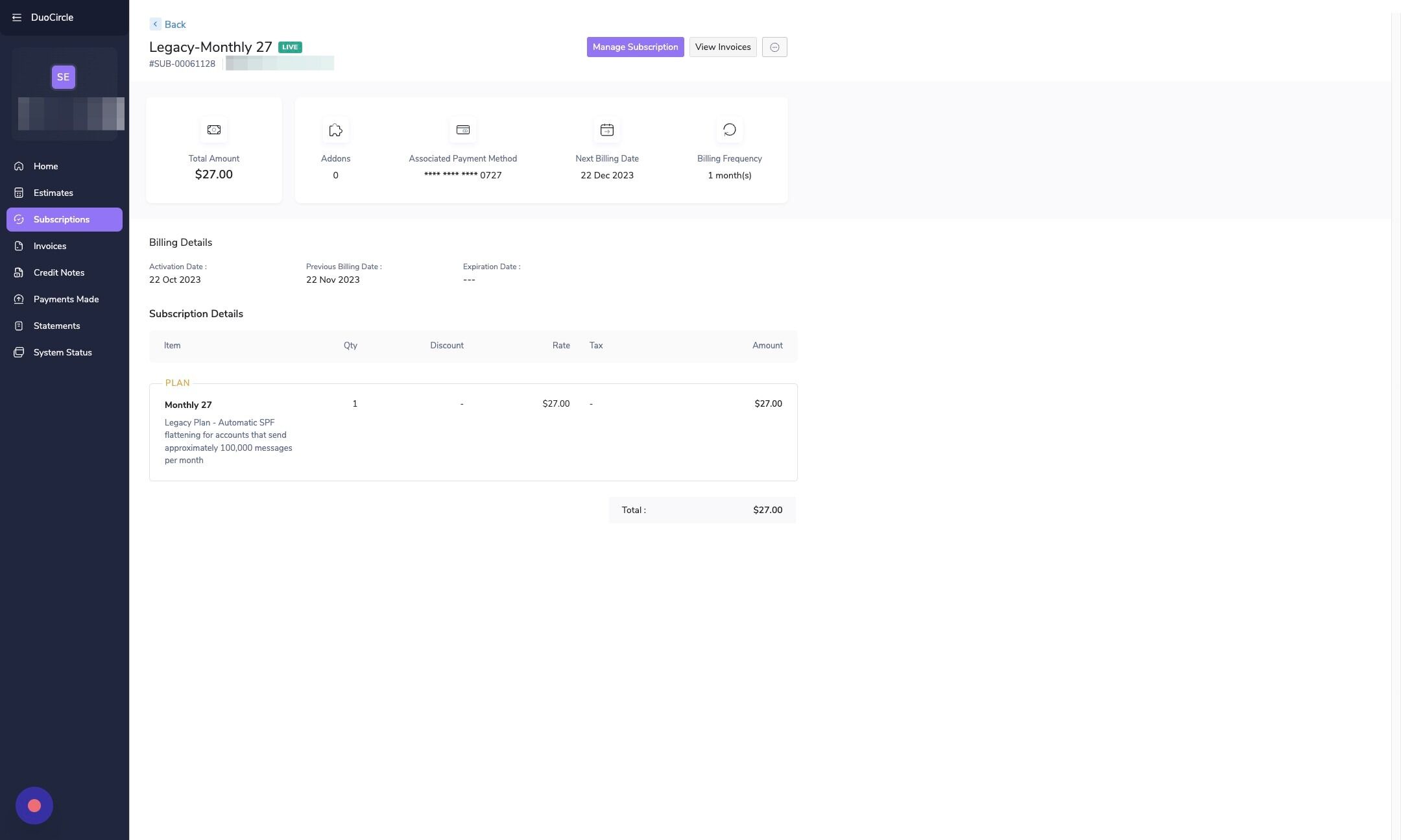
Task: Click the Next Billing Date calendar icon
Action: (x=606, y=130)
